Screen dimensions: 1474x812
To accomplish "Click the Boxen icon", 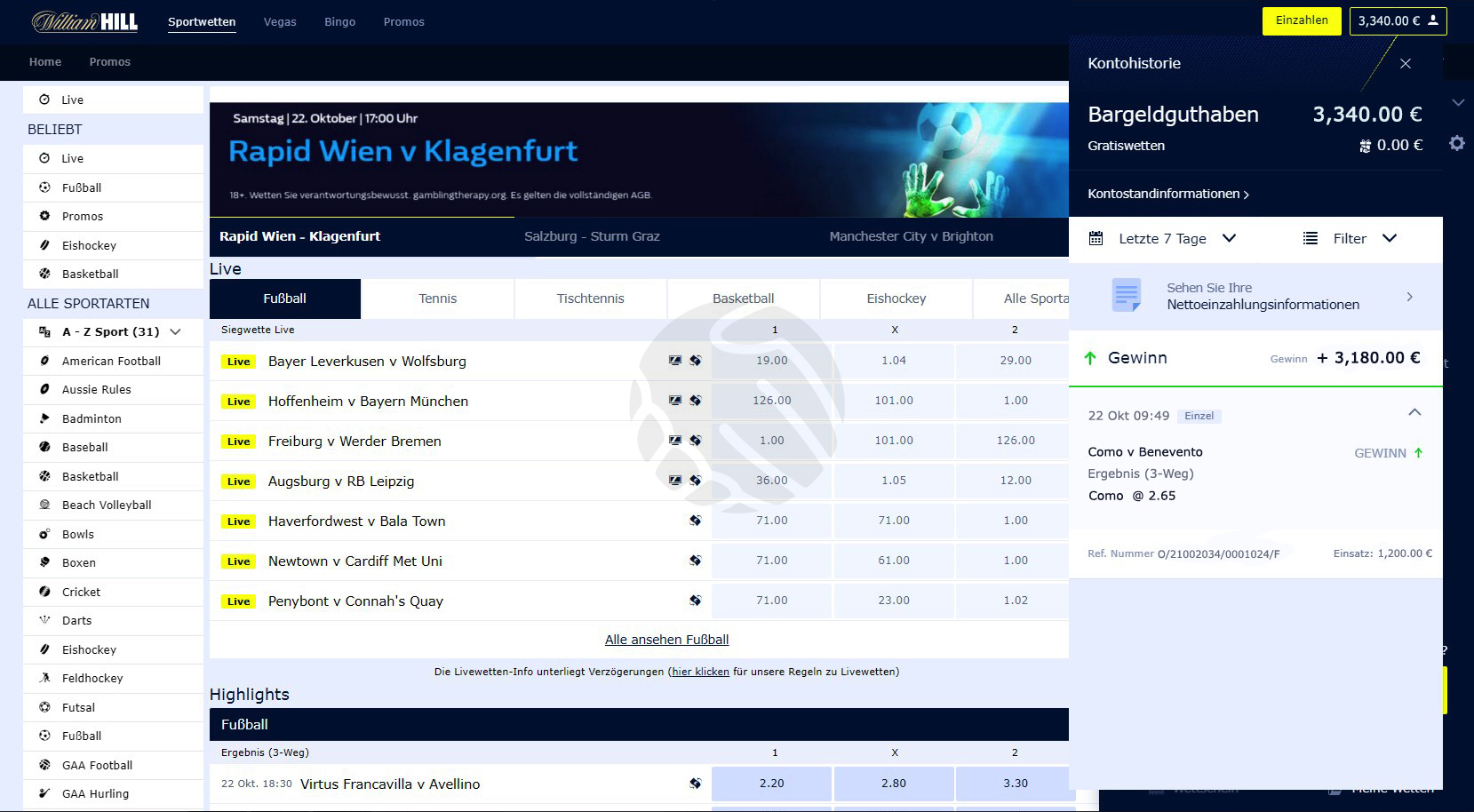I will tap(44, 562).
